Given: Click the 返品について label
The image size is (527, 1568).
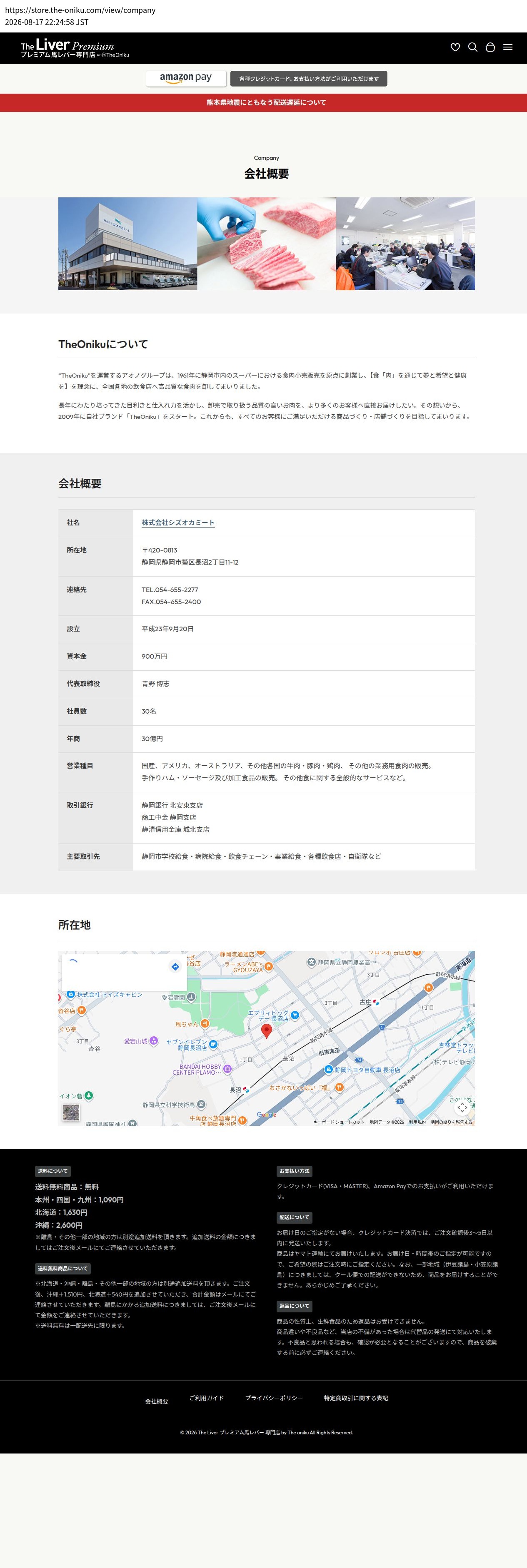Looking at the screenshot, I should (295, 1306).
